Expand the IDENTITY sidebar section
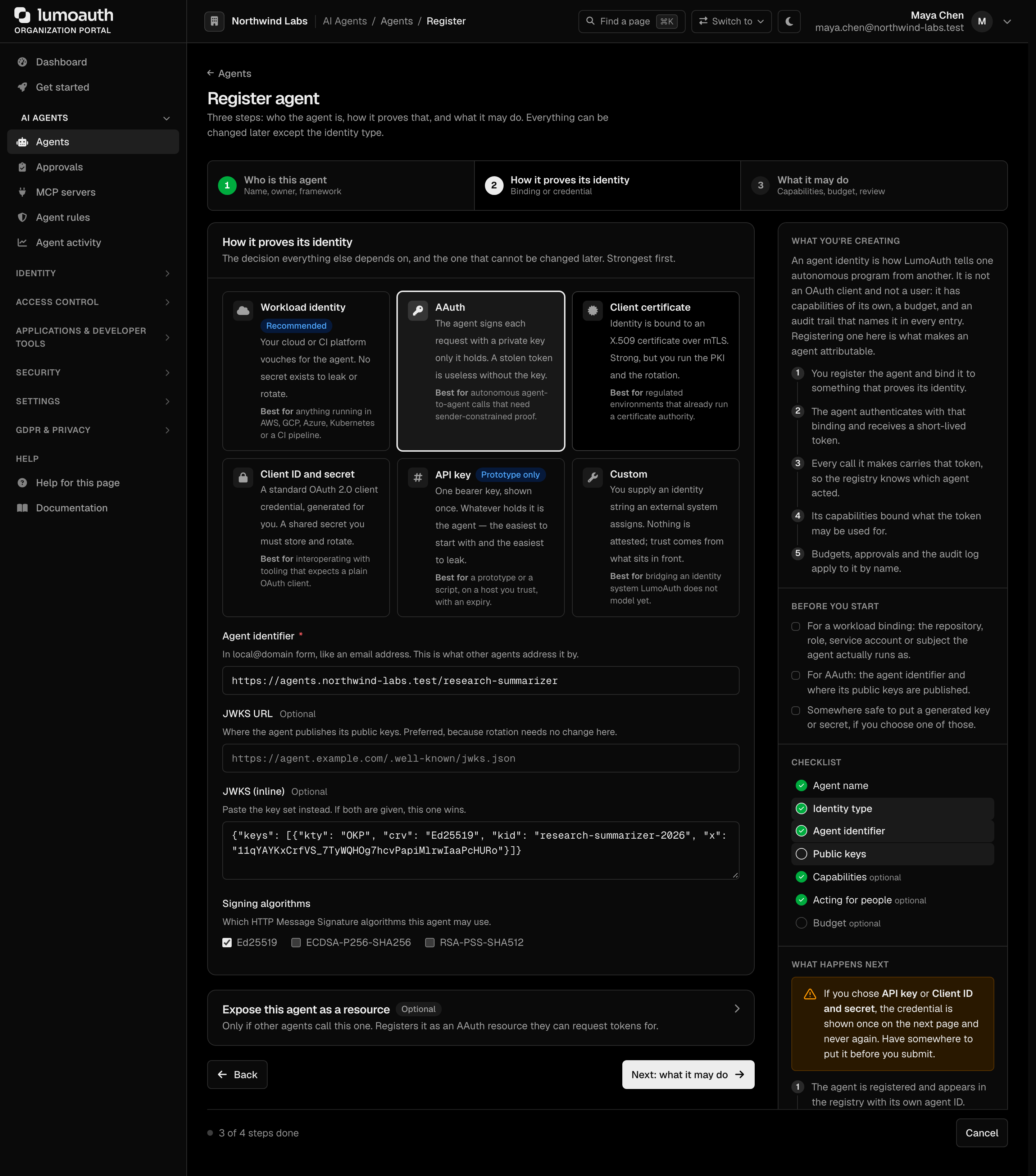 tap(93, 273)
